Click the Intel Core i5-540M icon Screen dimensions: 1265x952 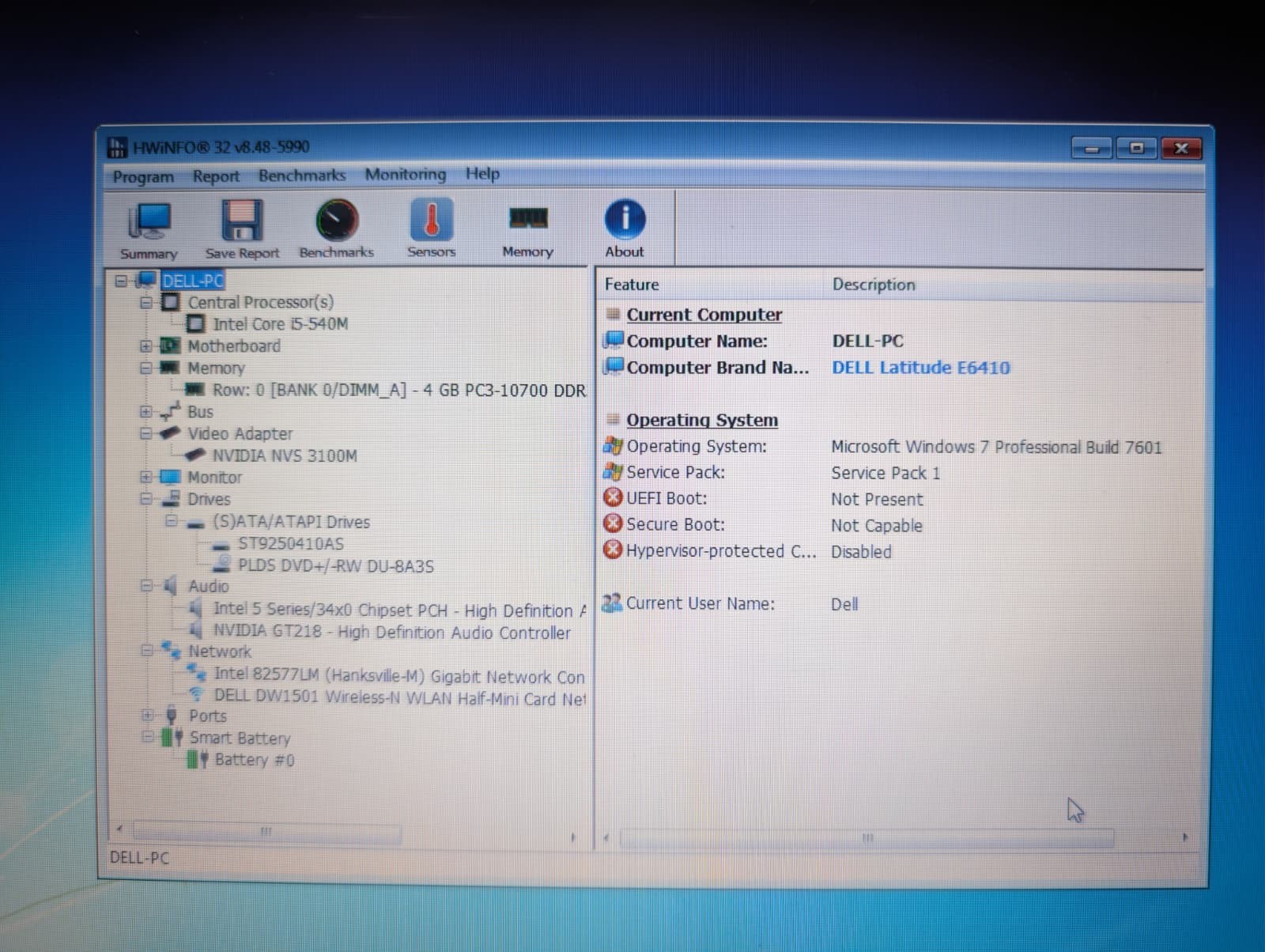[x=196, y=324]
